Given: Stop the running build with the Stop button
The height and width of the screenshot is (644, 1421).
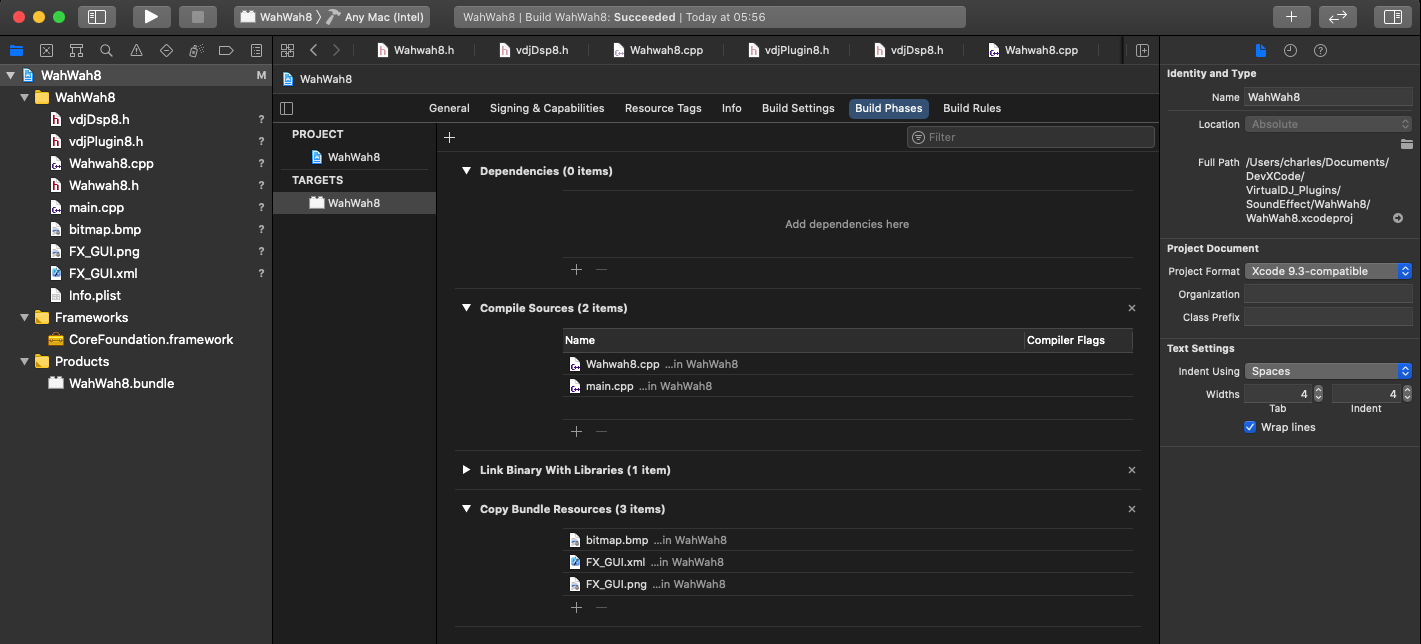Looking at the screenshot, I should click(198, 16).
